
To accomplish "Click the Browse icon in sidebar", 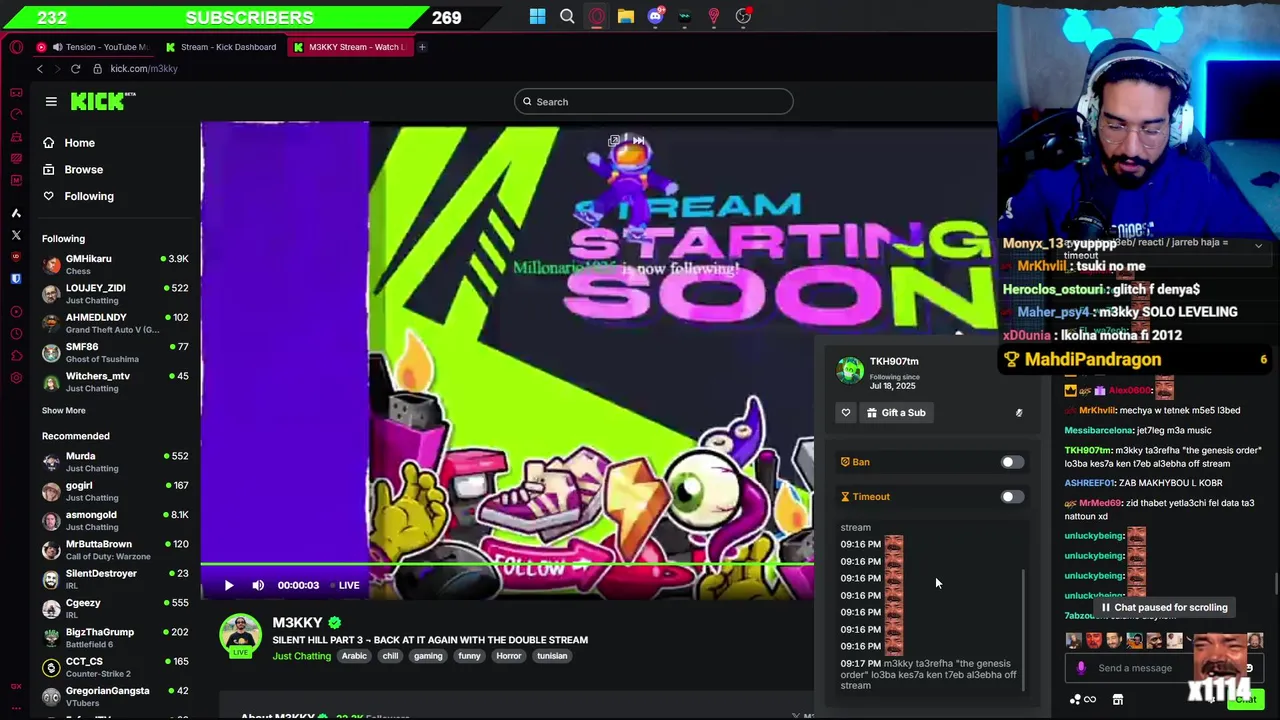I will pyautogui.click(x=48, y=170).
